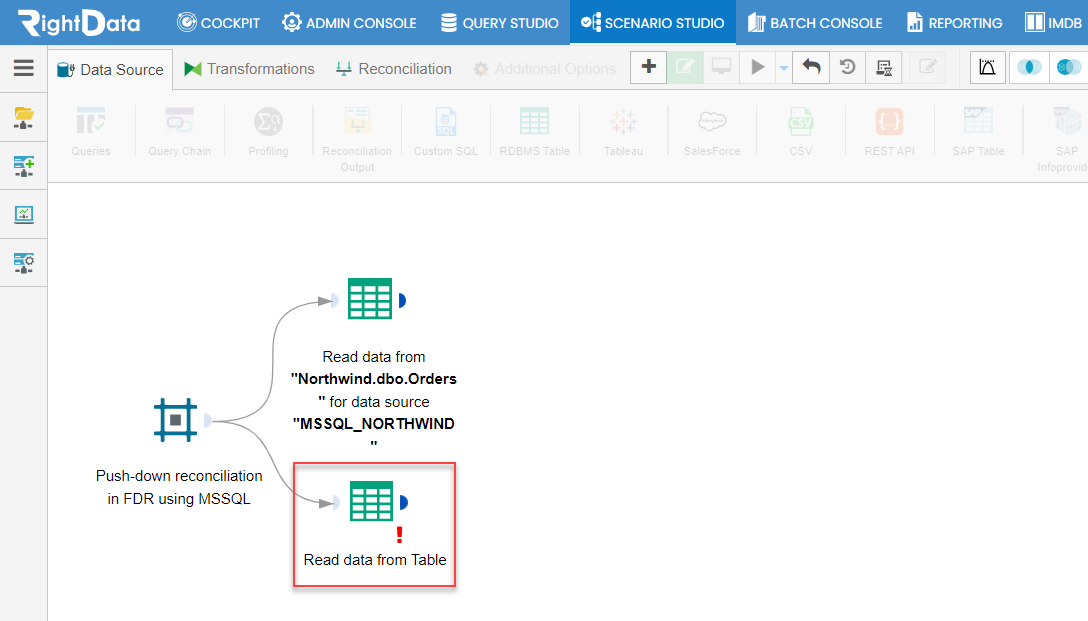Click input port of Northwind Orders node

point(335,300)
